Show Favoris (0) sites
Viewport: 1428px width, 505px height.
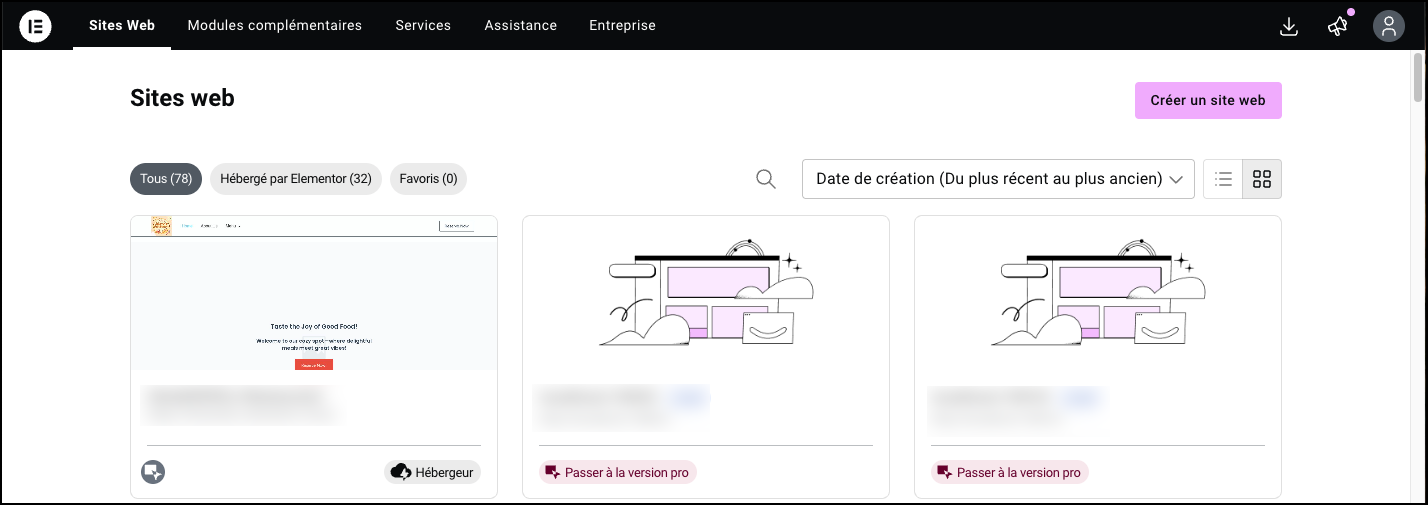(428, 179)
